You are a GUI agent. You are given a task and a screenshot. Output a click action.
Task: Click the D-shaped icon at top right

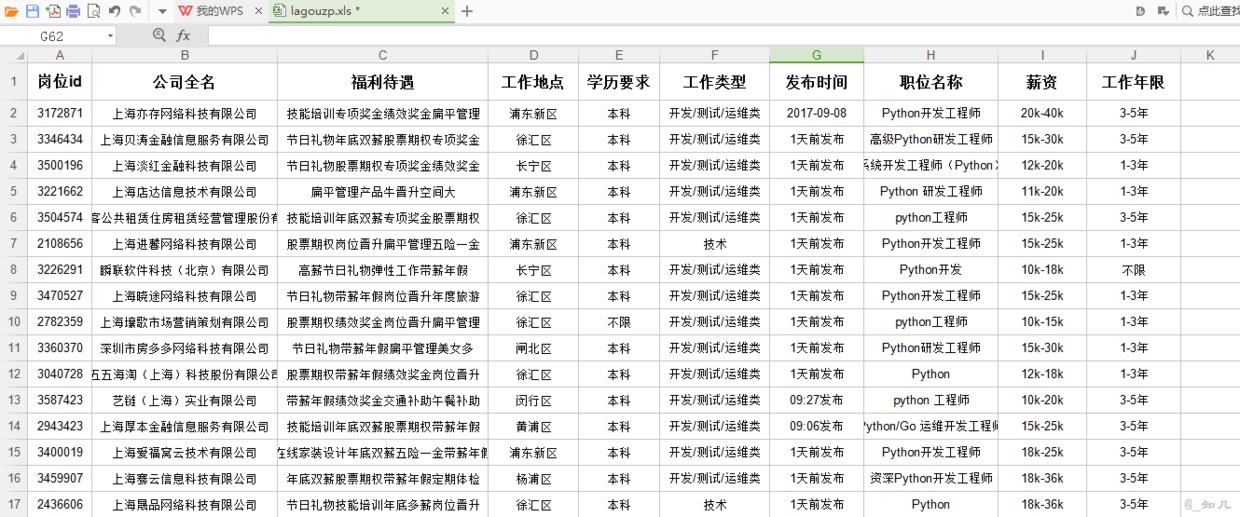[1140, 11]
